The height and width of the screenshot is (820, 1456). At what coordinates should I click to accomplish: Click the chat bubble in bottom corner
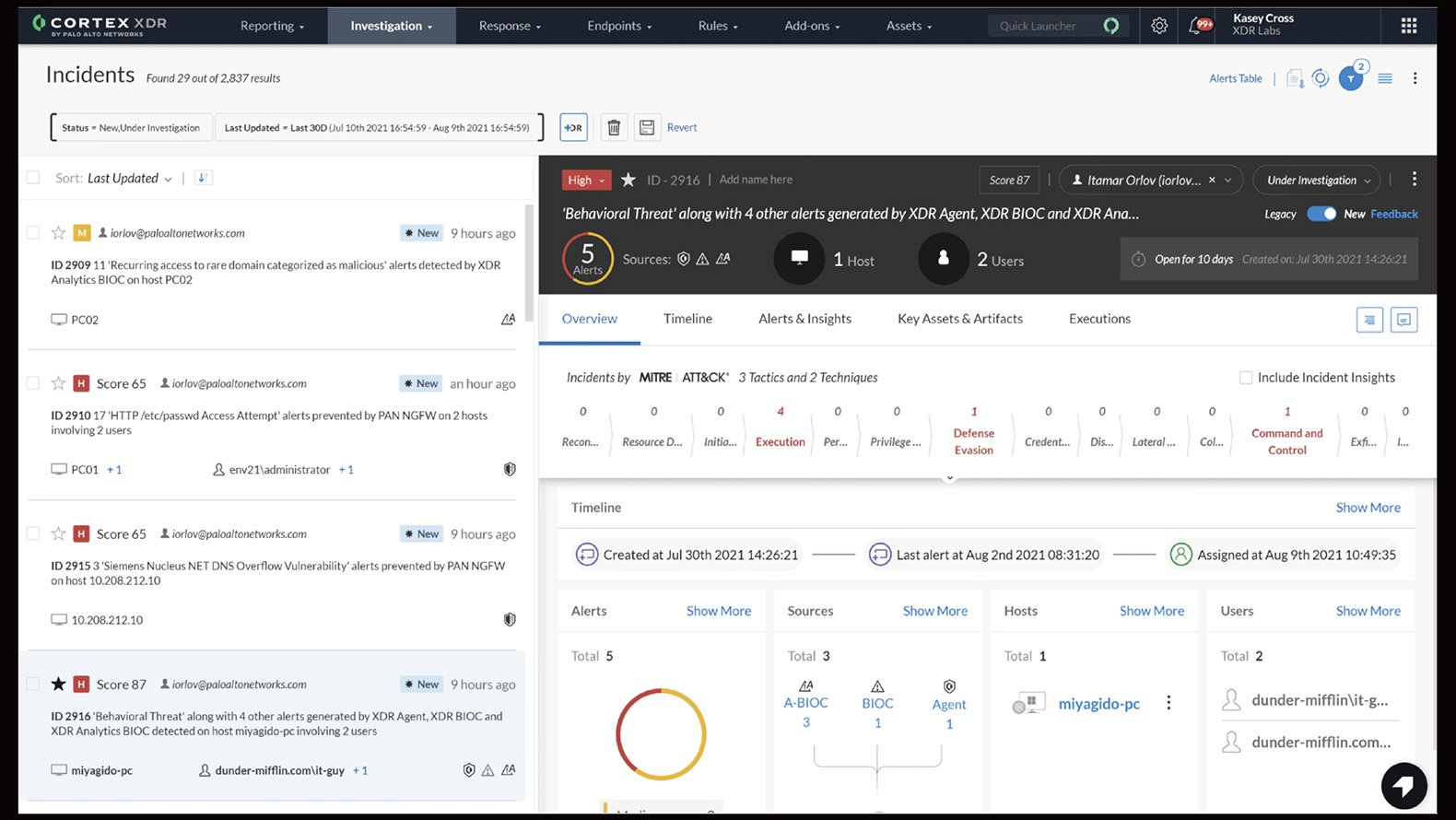(1403, 785)
